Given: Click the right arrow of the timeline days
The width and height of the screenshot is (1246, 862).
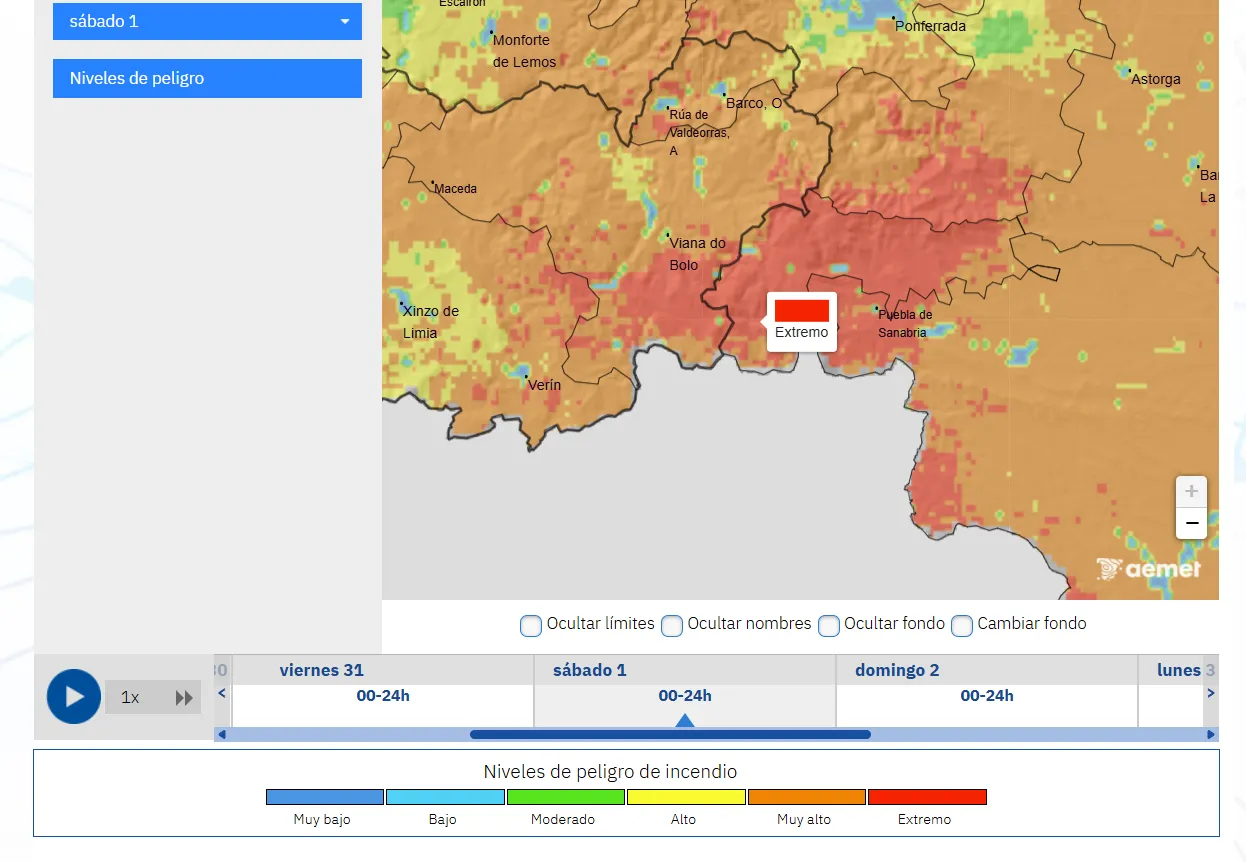Looking at the screenshot, I should point(1211,693).
